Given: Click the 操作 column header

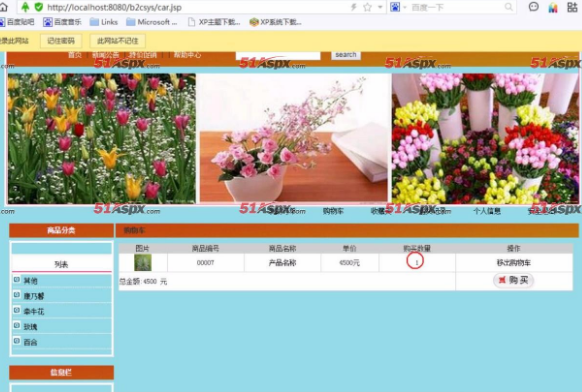Looking at the screenshot, I should tap(514, 248).
